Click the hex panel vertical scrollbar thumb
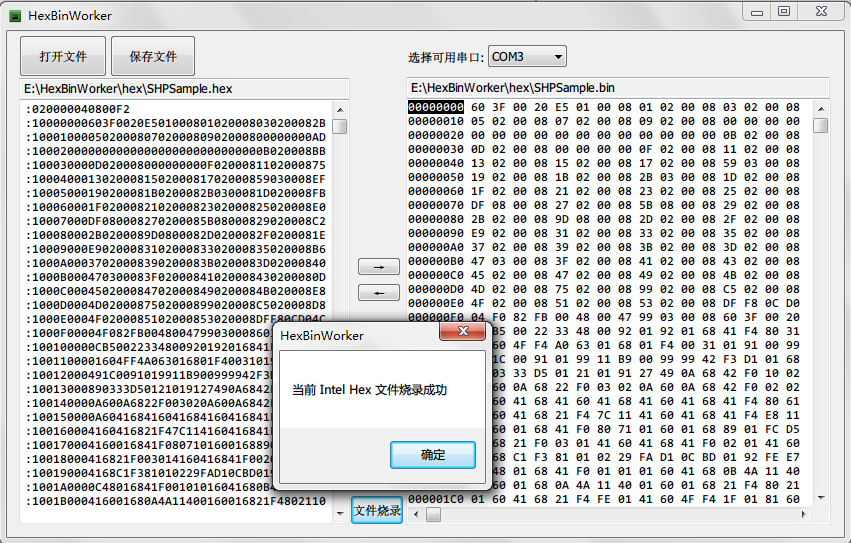Screen dimensions: 851x543 point(340,127)
